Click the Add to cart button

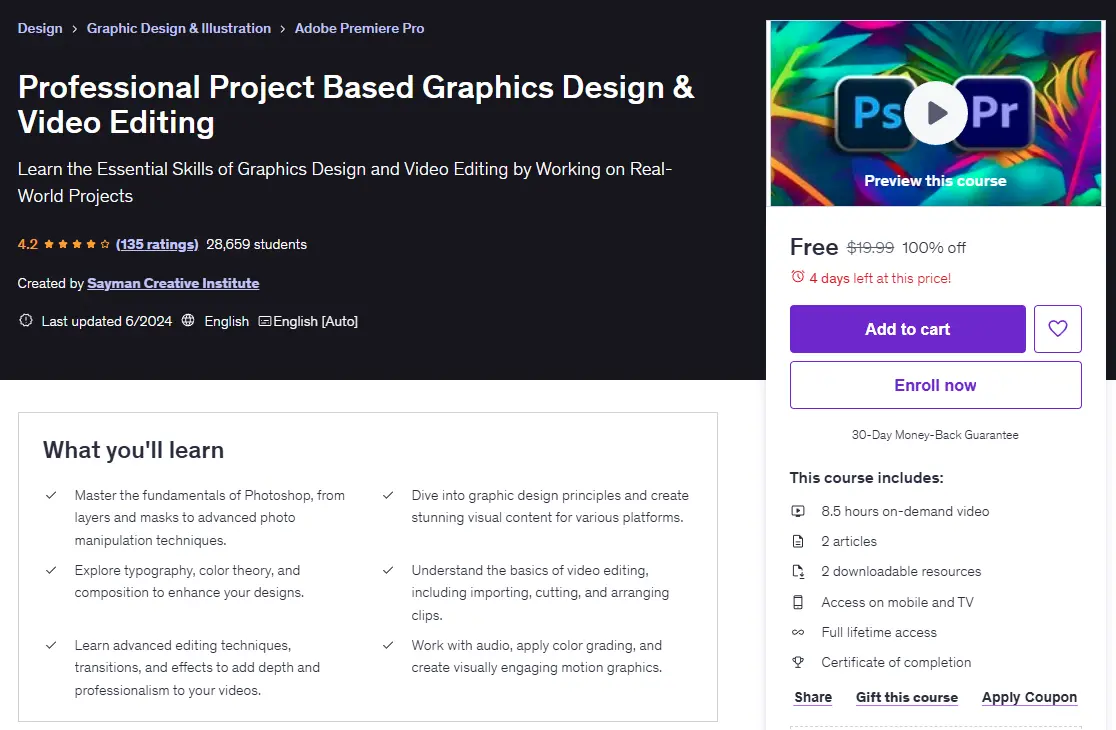tap(907, 329)
